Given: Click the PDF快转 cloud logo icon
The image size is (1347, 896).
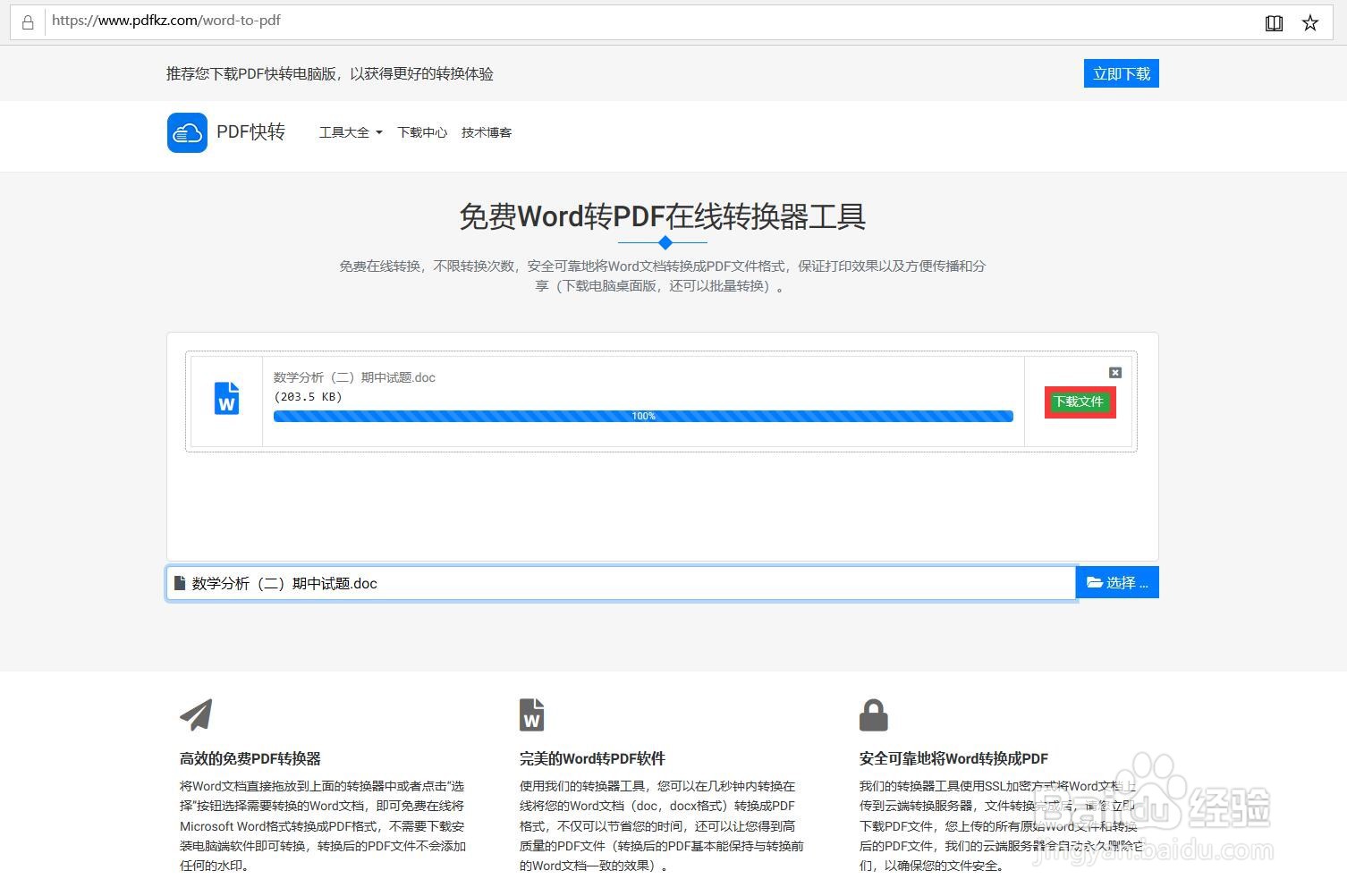Looking at the screenshot, I should tap(187, 132).
